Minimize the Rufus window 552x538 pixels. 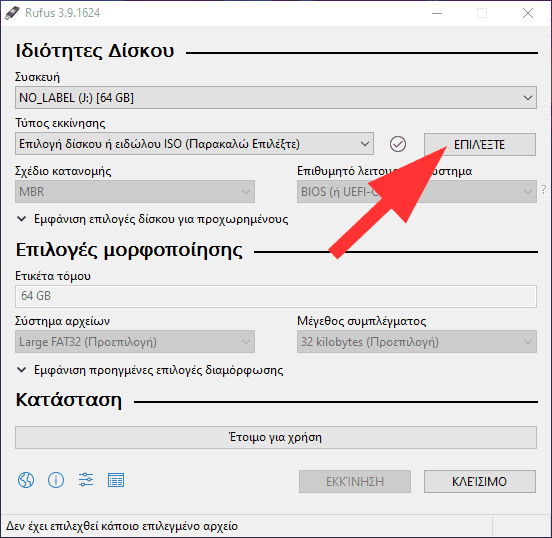[x=437, y=13]
